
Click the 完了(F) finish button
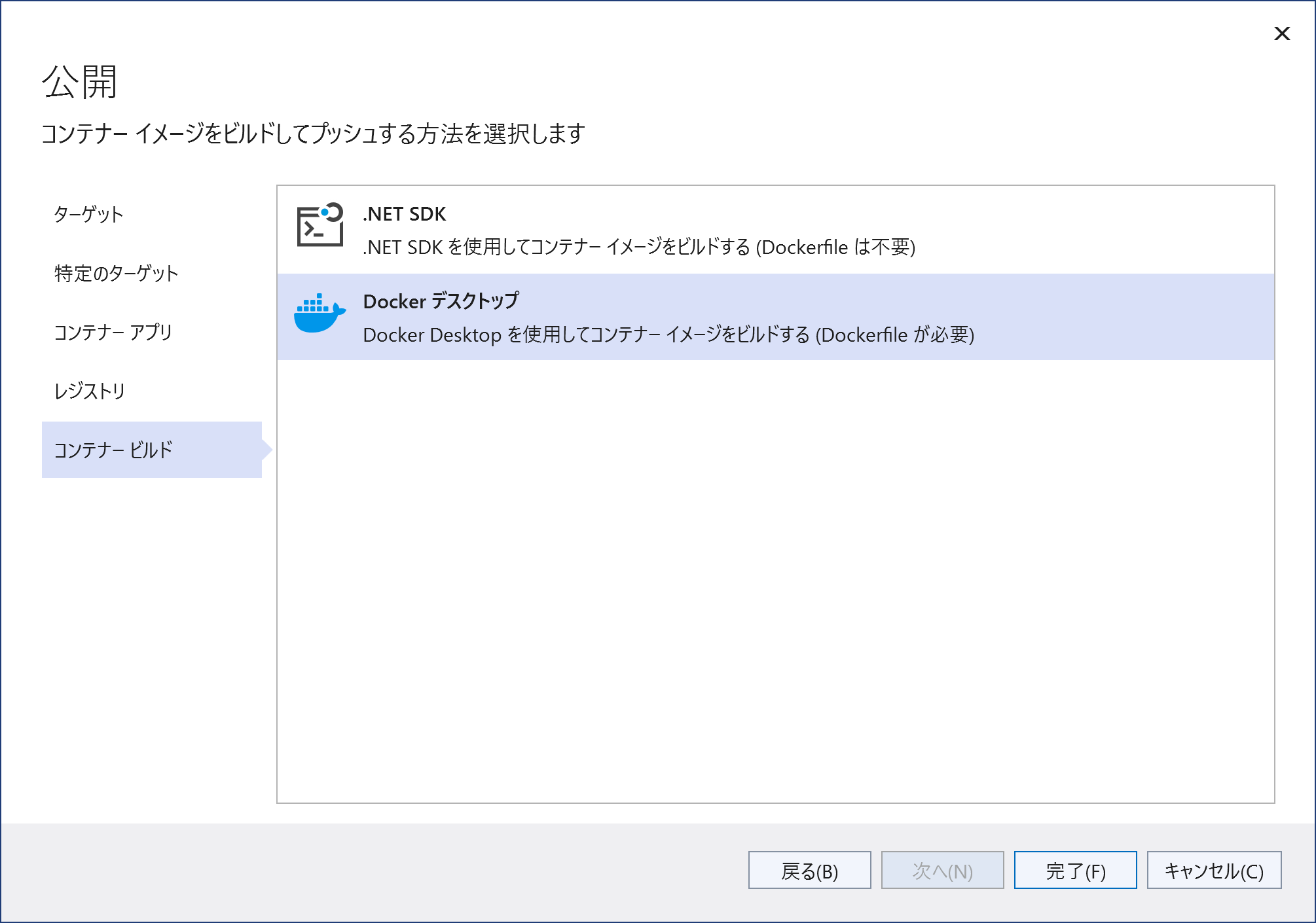point(1076,871)
